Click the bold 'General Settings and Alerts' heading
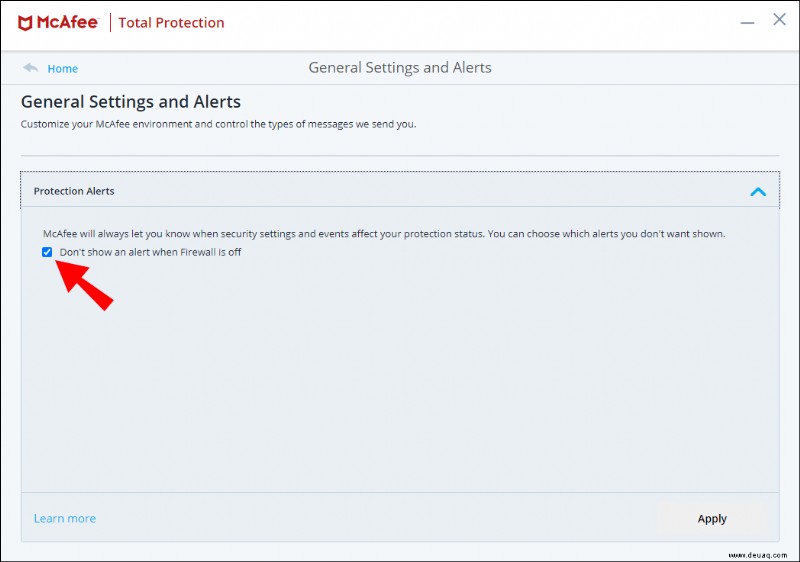The height and width of the screenshot is (562, 800). tap(131, 102)
